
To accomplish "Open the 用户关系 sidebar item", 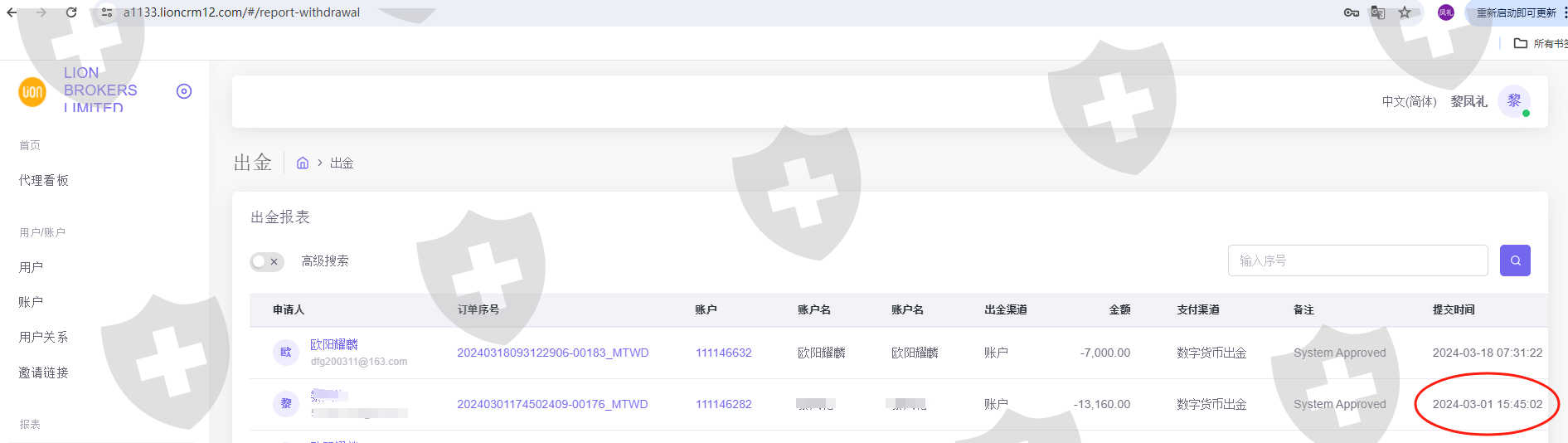I will 44,337.
